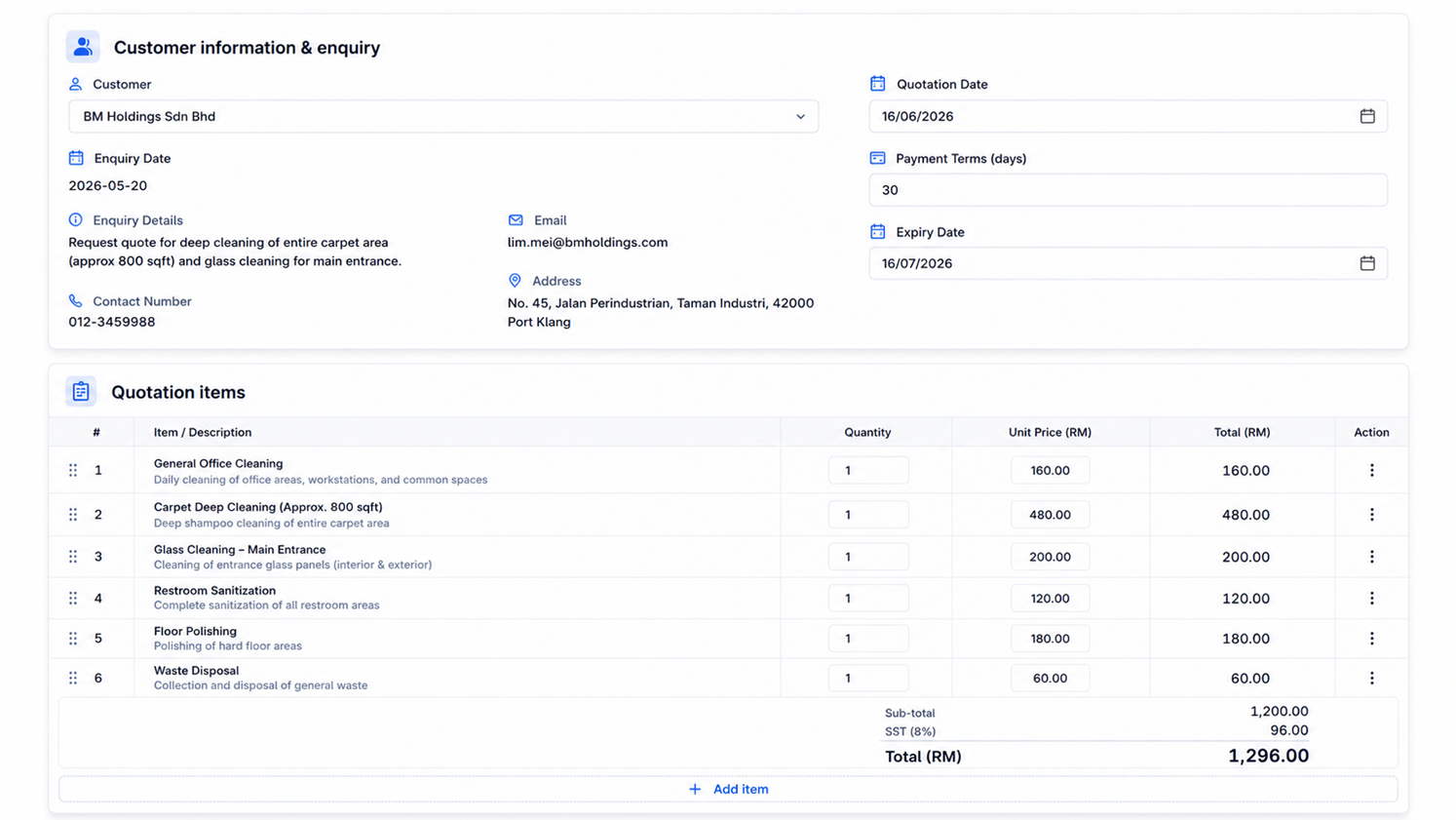Edit unit price 180.00 field
The image size is (1456, 820).
coord(1050,639)
